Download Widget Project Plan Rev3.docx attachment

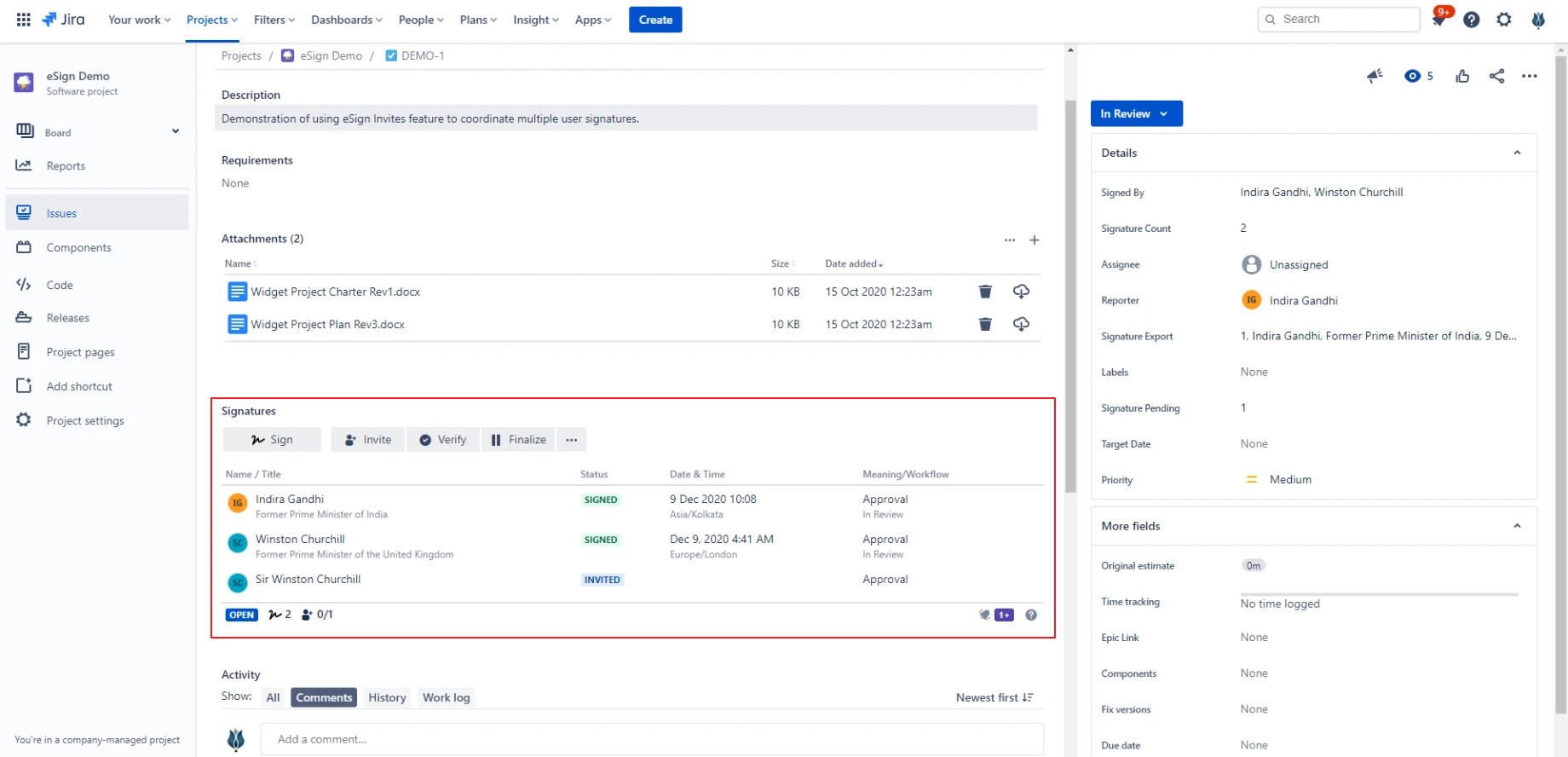(x=1021, y=324)
